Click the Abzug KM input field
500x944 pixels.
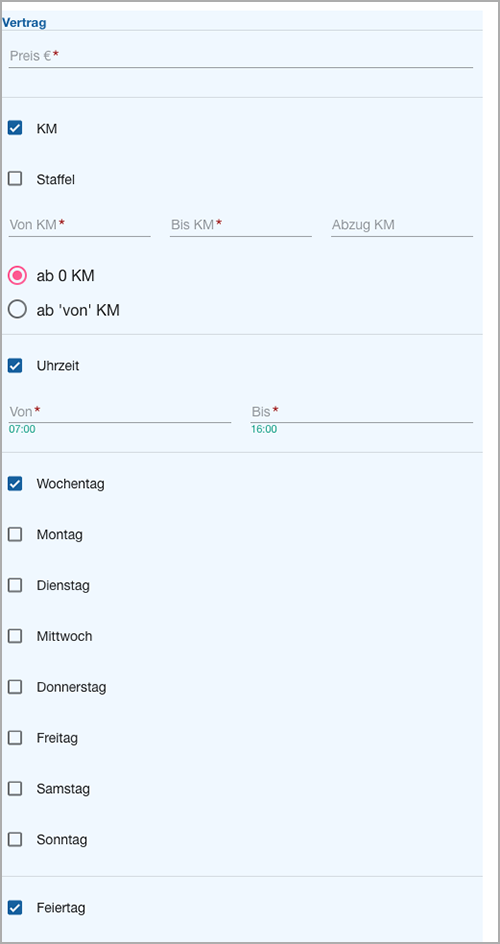pos(402,225)
